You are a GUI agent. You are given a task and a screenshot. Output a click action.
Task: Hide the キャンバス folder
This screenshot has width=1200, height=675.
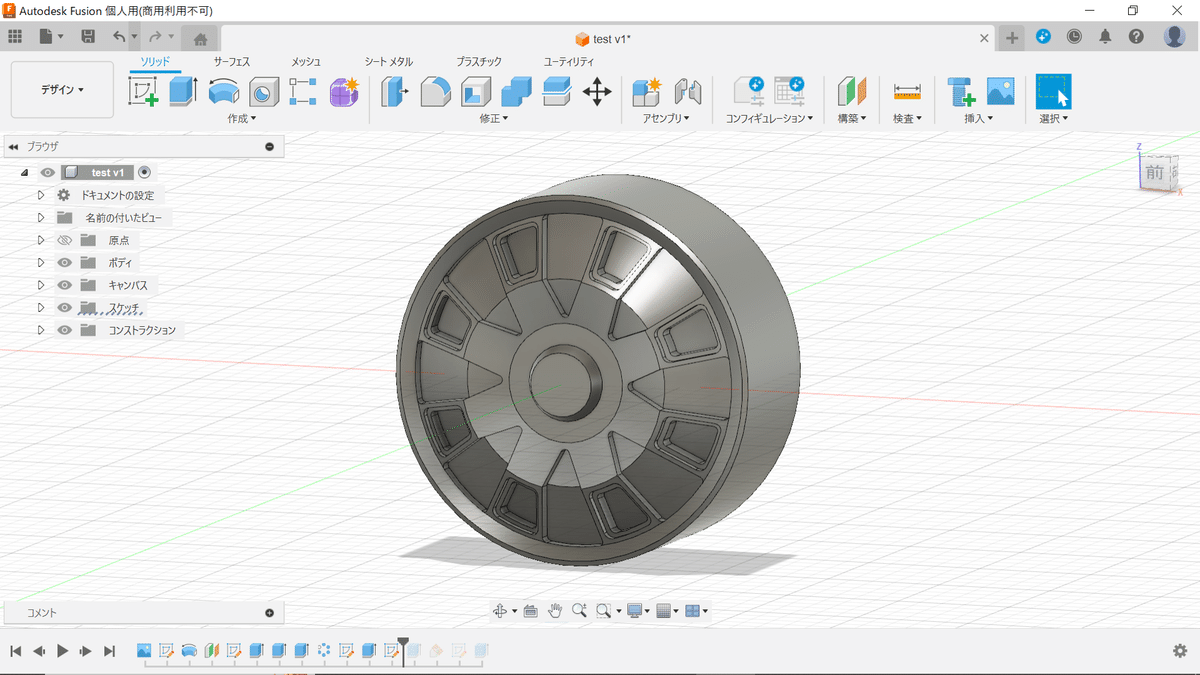pos(65,285)
